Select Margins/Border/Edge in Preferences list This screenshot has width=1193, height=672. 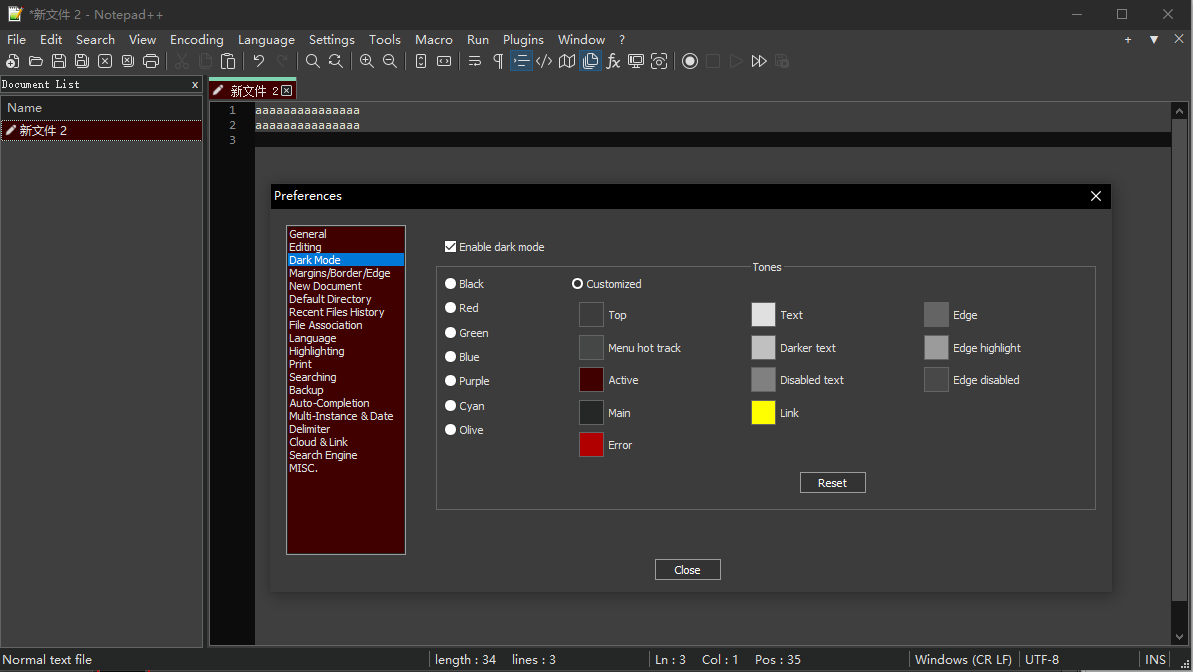point(345,273)
